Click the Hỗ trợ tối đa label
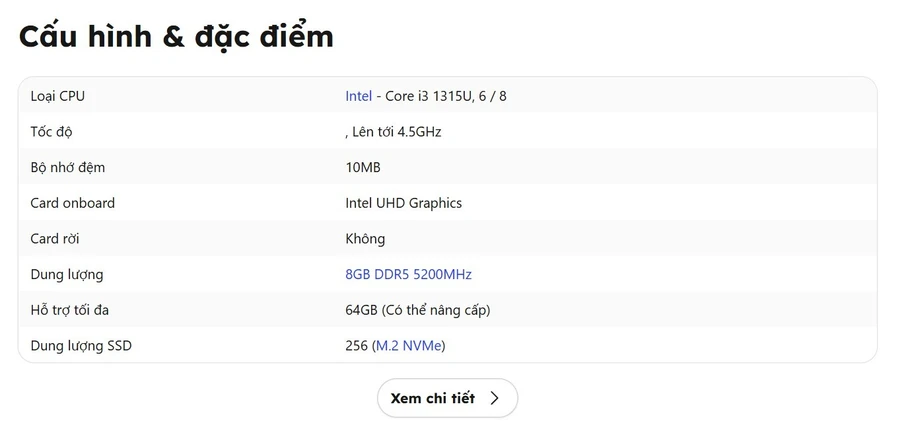 coord(69,310)
